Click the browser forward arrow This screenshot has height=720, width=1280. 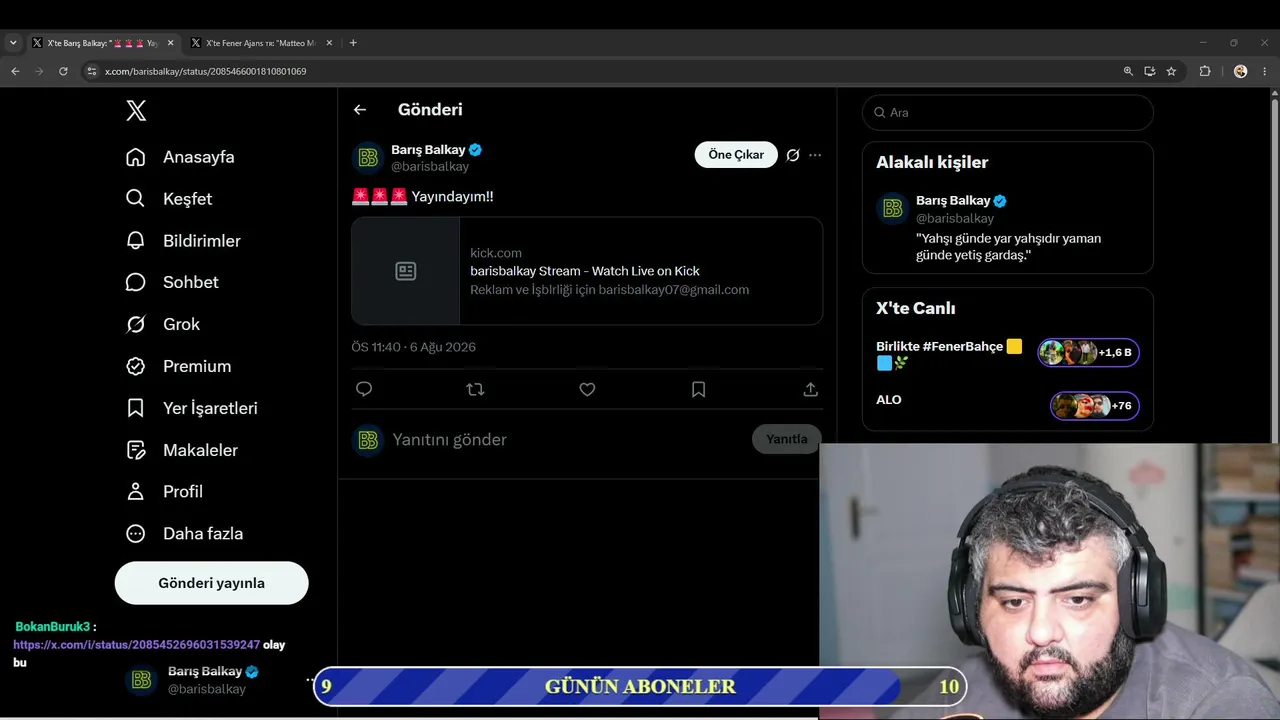(39, 71)
